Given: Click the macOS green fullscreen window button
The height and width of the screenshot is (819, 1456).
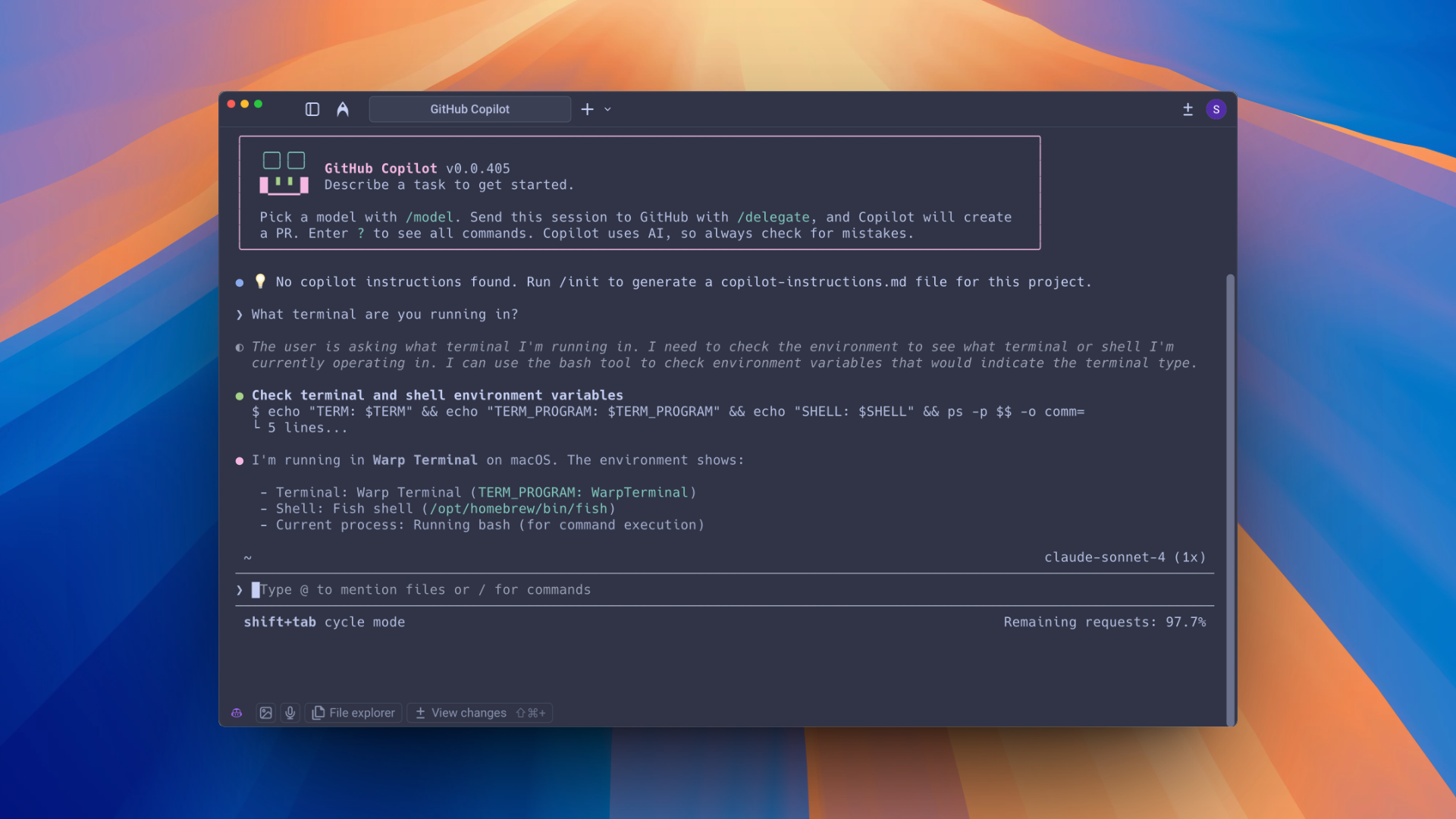Looking at the screenshot, I should tap(259, 104).
